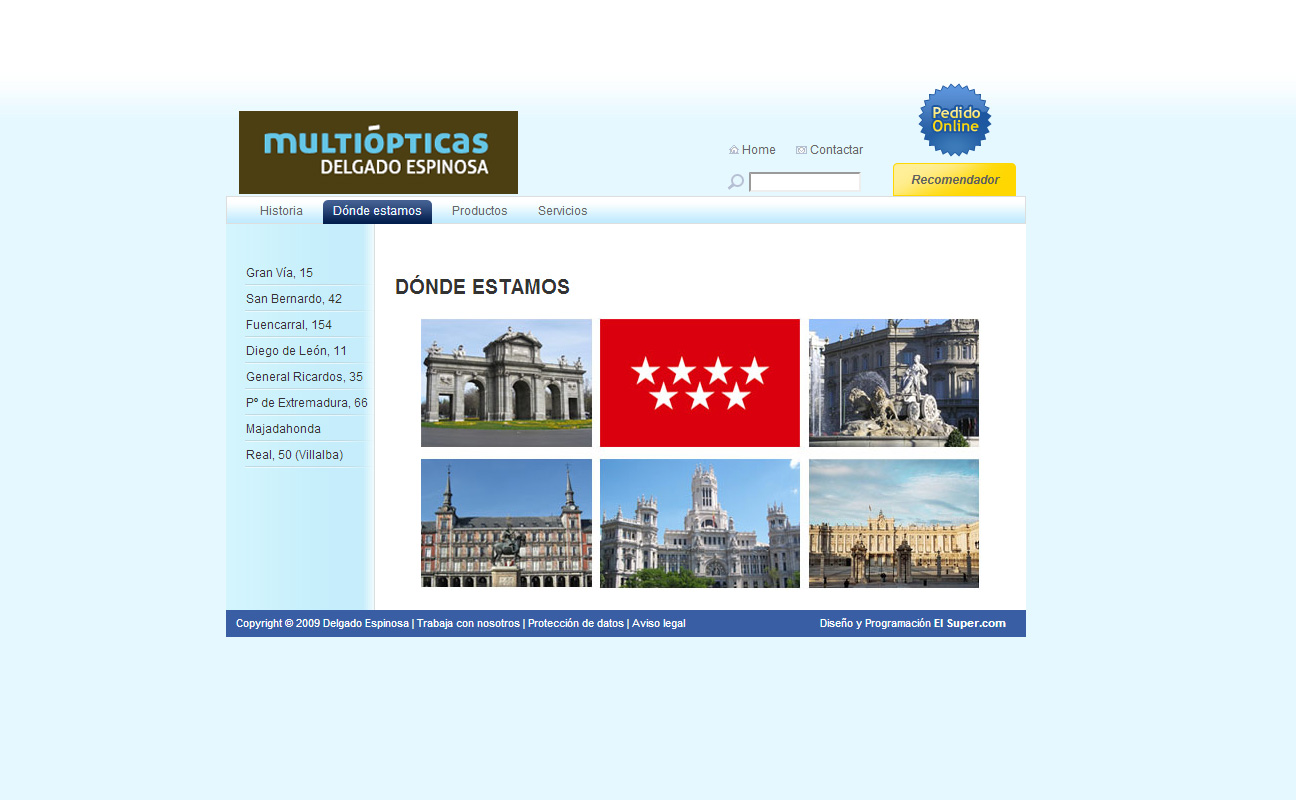This screenshot has width=1296, height=800.
Task: Select the Cibeles fountain photo
Action: [893, 383]
